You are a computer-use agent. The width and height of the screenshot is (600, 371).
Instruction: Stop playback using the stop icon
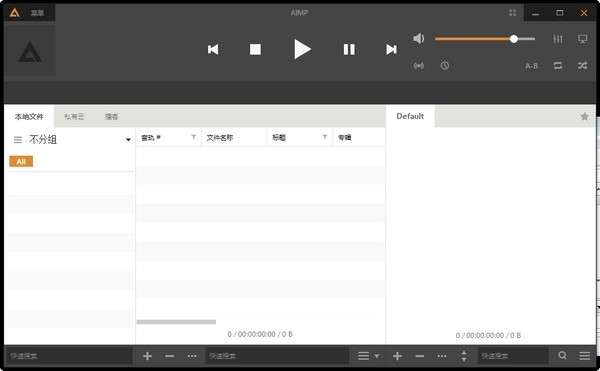(255, 49)
